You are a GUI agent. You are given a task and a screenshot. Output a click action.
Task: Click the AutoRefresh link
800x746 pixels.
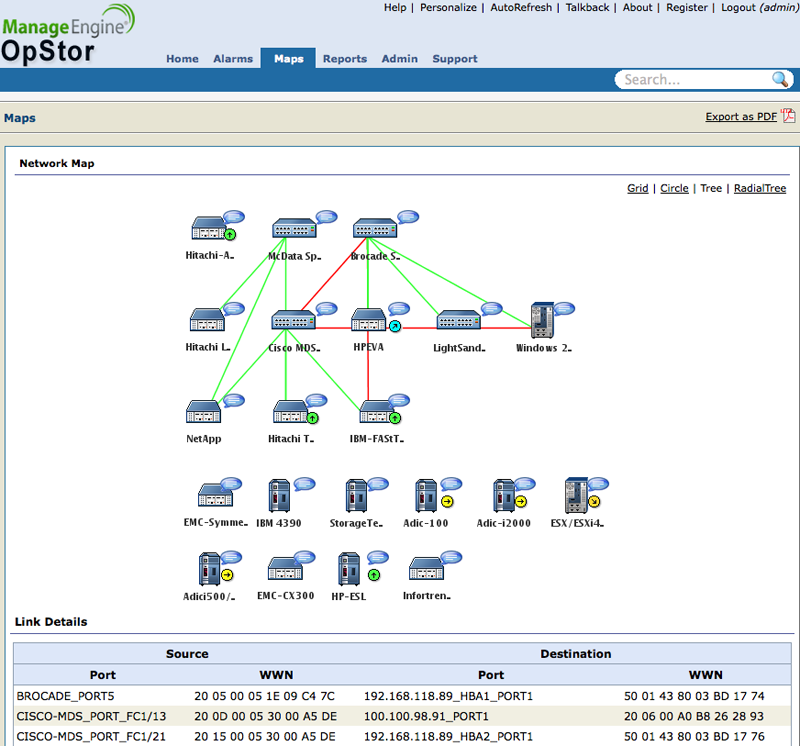click(521, 8)
